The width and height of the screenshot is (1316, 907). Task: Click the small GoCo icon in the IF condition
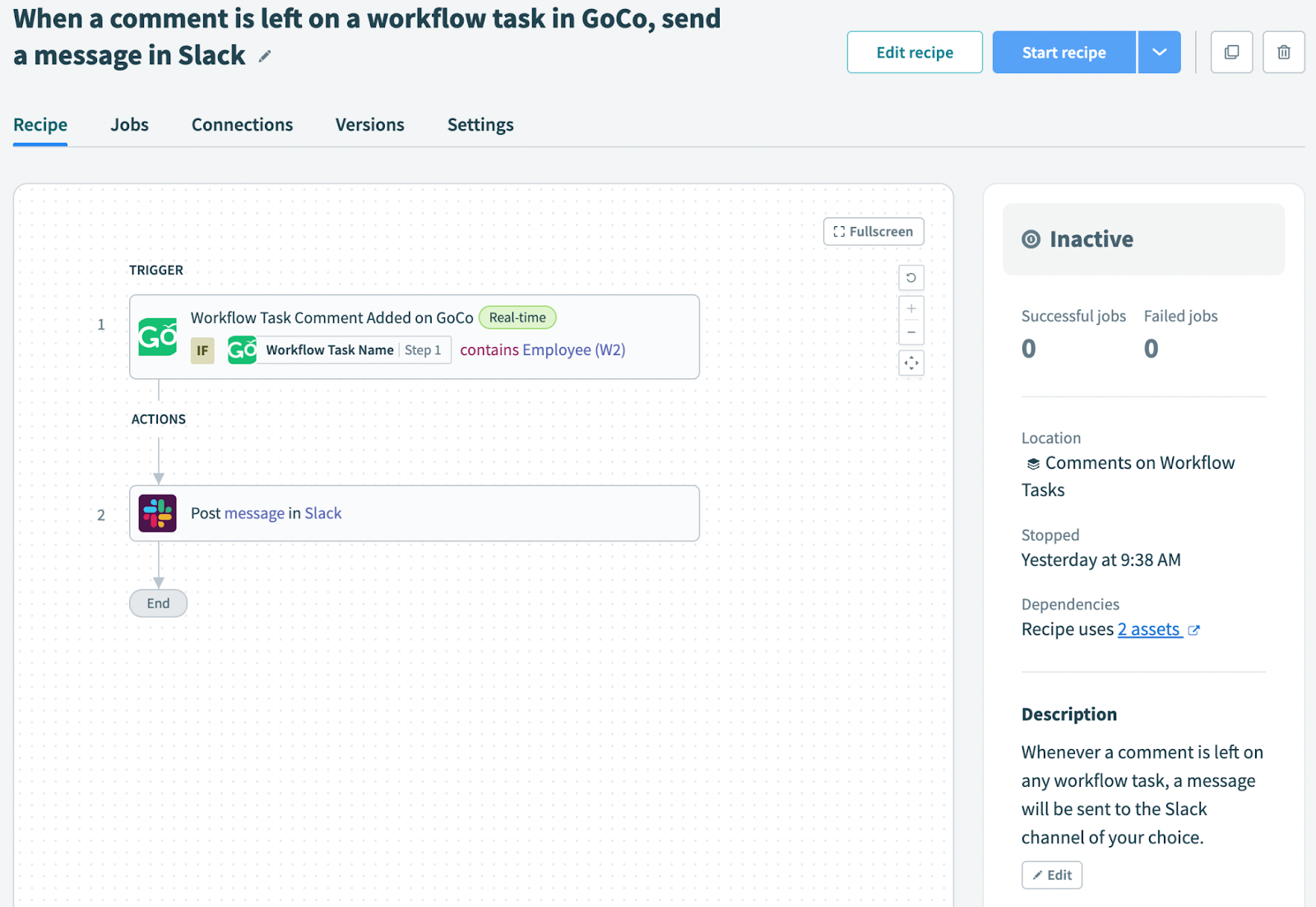242,350
